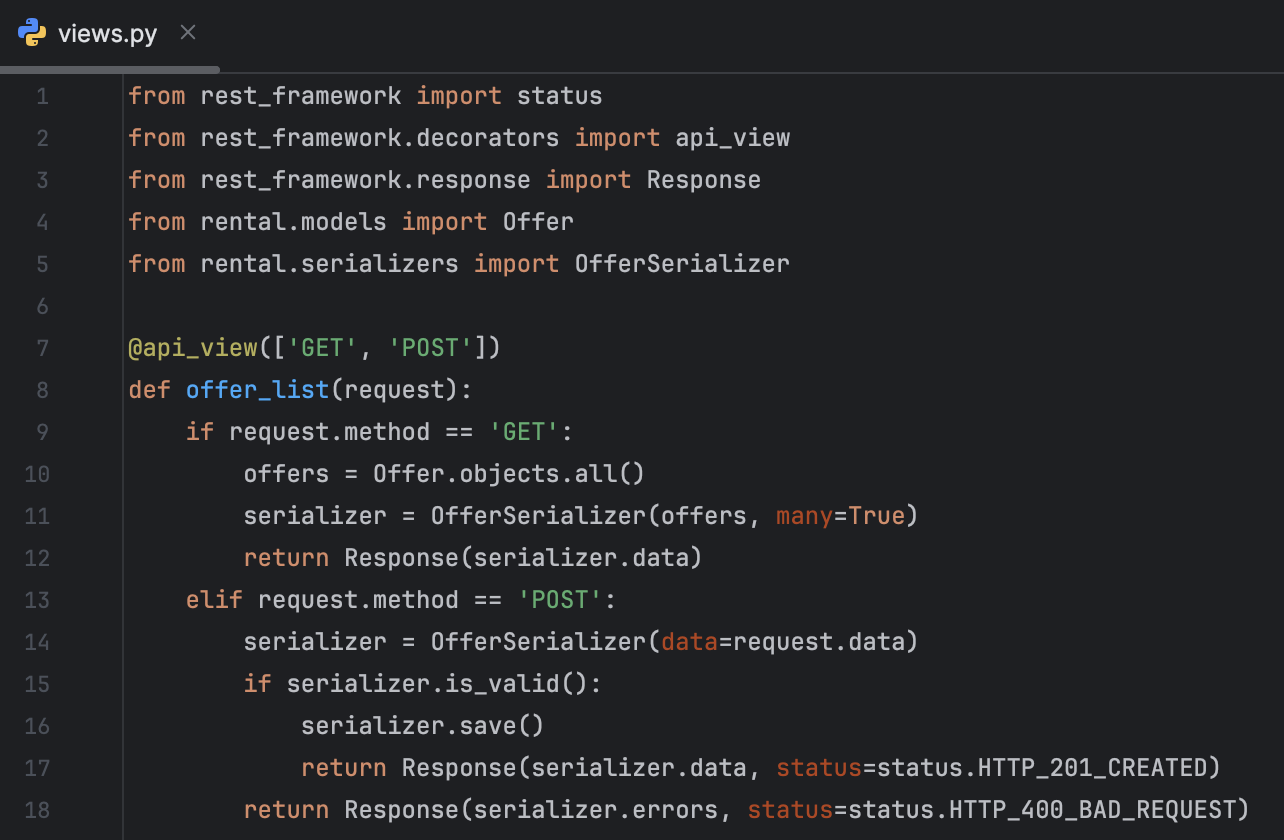Place cursor on the offer_list function name
The image size is (1284, 840).
[257, 389]
